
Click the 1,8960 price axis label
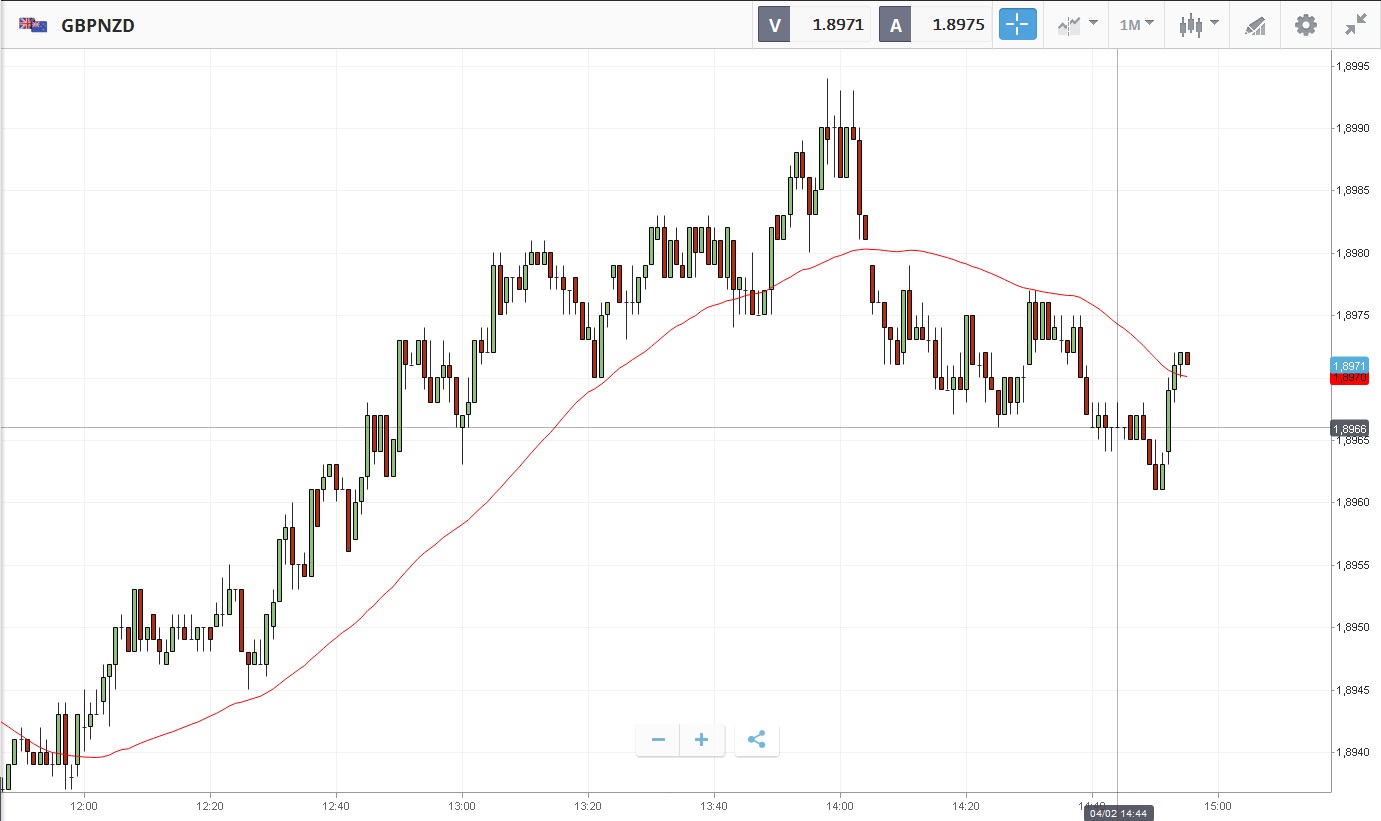point(1353,503)
